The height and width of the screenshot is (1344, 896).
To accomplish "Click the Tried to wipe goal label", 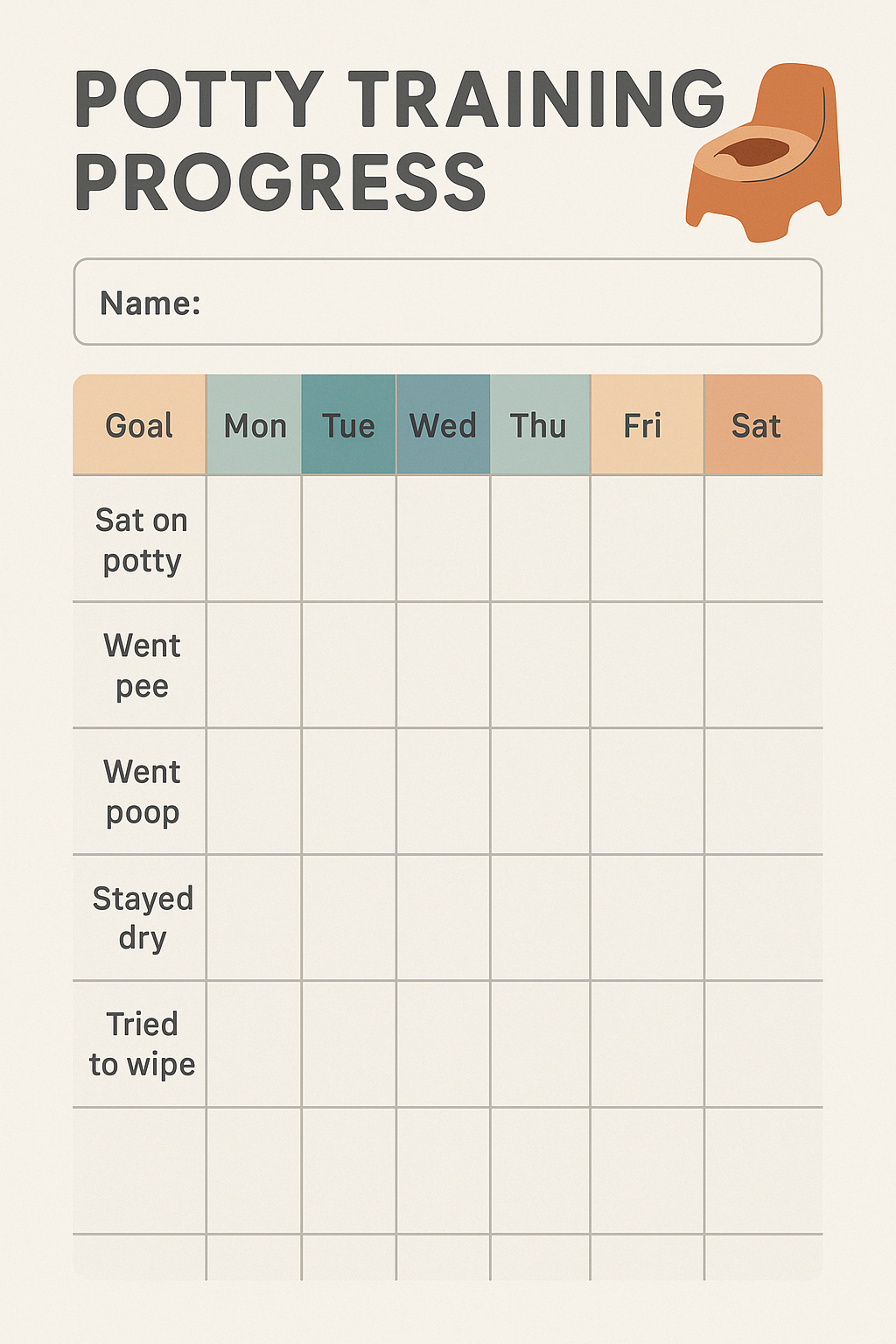I will tap(142, 1044).
